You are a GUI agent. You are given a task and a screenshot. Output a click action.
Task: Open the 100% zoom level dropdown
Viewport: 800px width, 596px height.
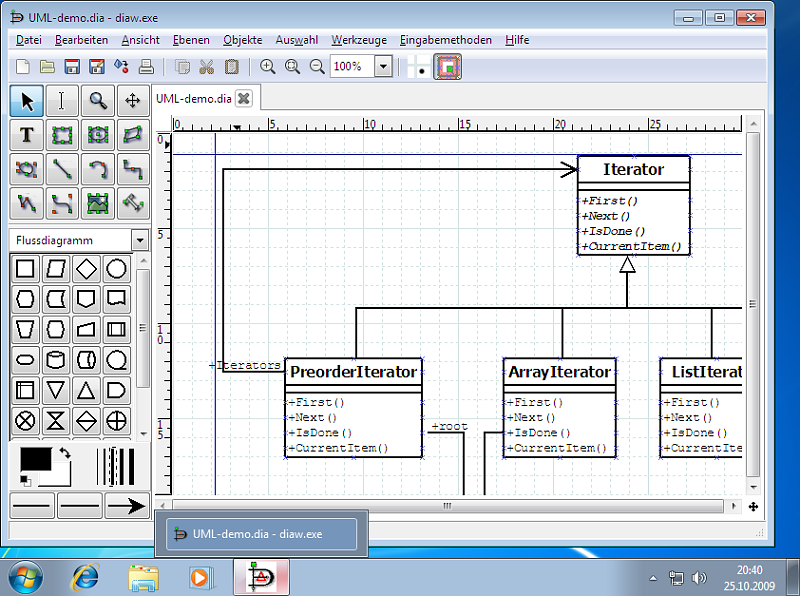click(x=383, y=67)
